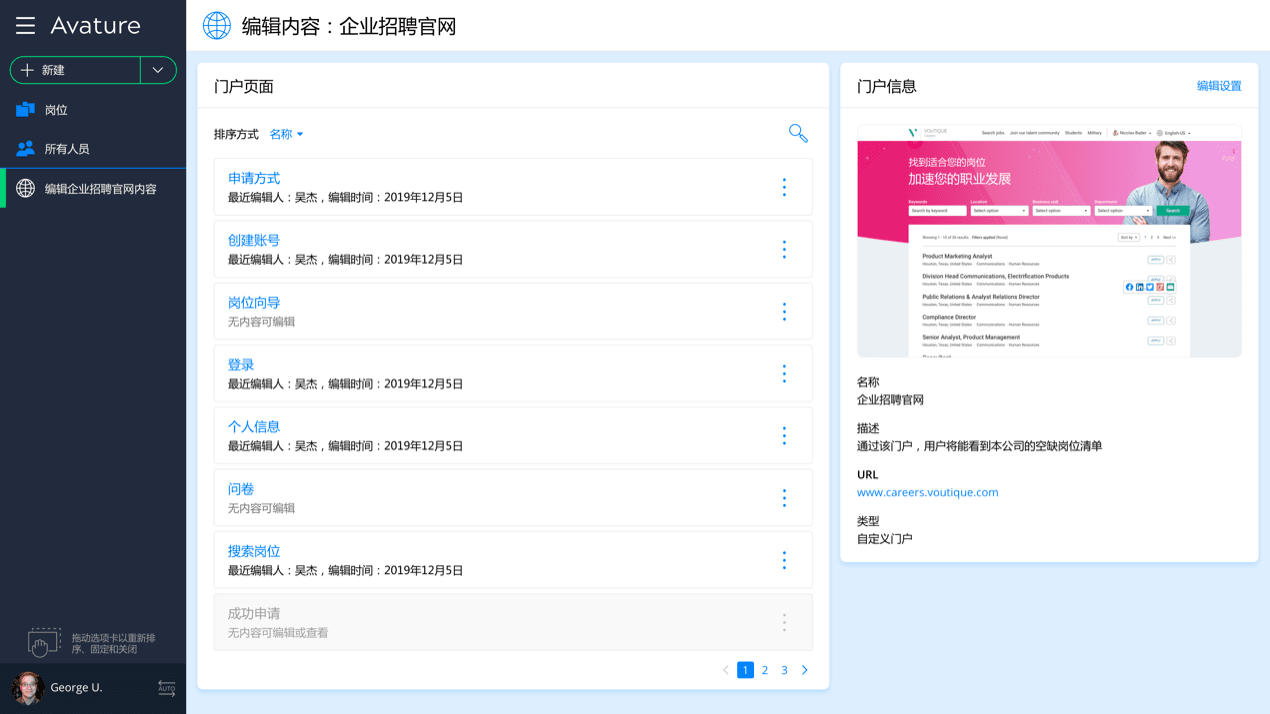The width and height of the screenshot is (1270, 714).
Task: Click the portal preview thumbnail image
Action: coord(1049,241)
